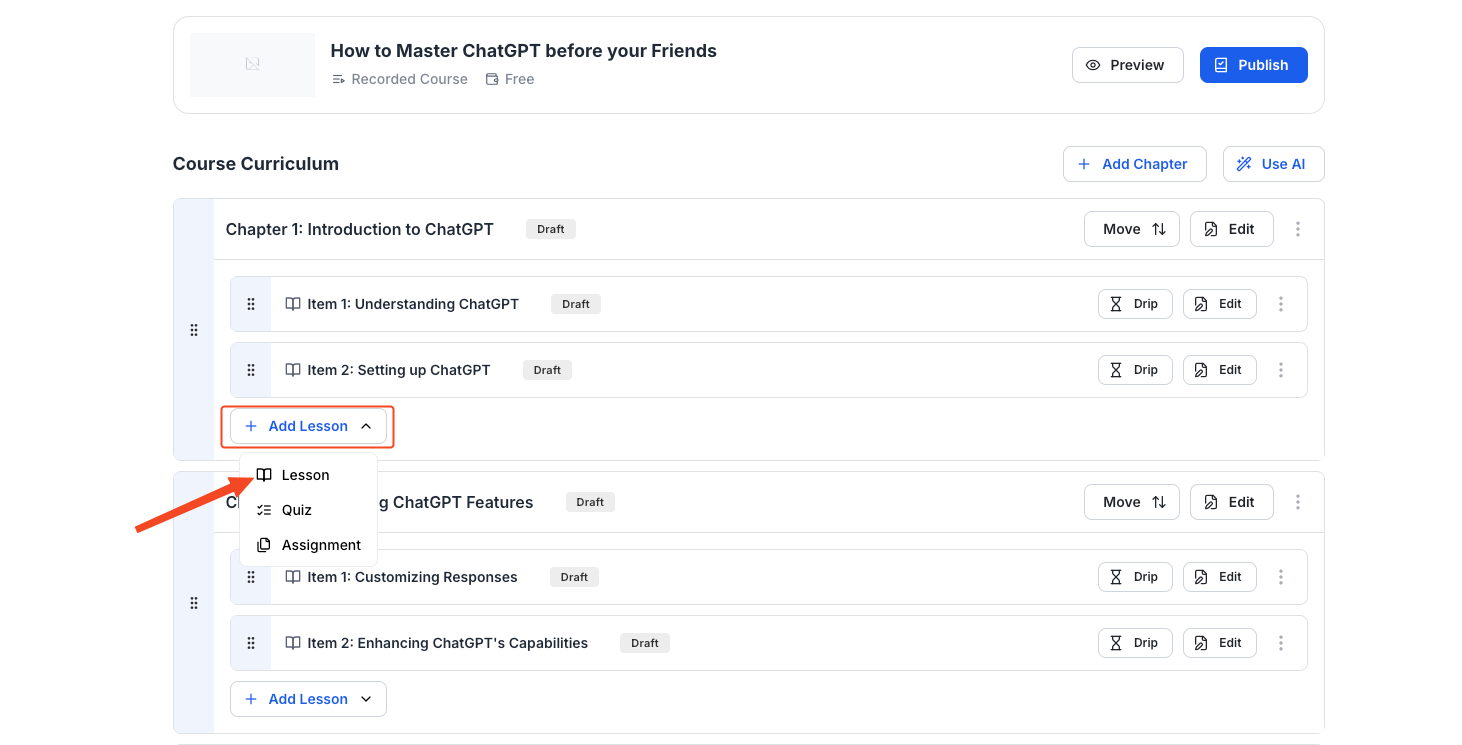Choose Quiz from the dropdown menu

pyautogui.click(x=308, y=510)
